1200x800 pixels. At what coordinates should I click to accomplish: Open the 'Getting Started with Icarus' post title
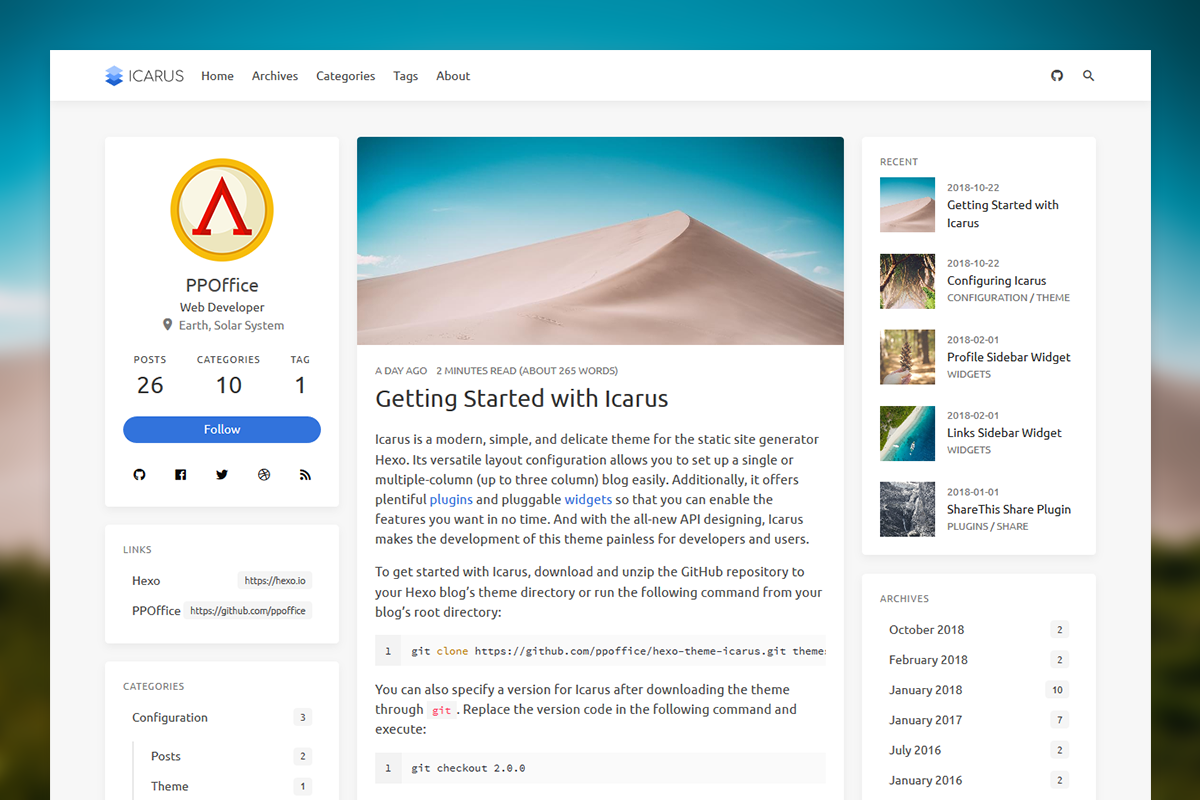coord(521,399)
